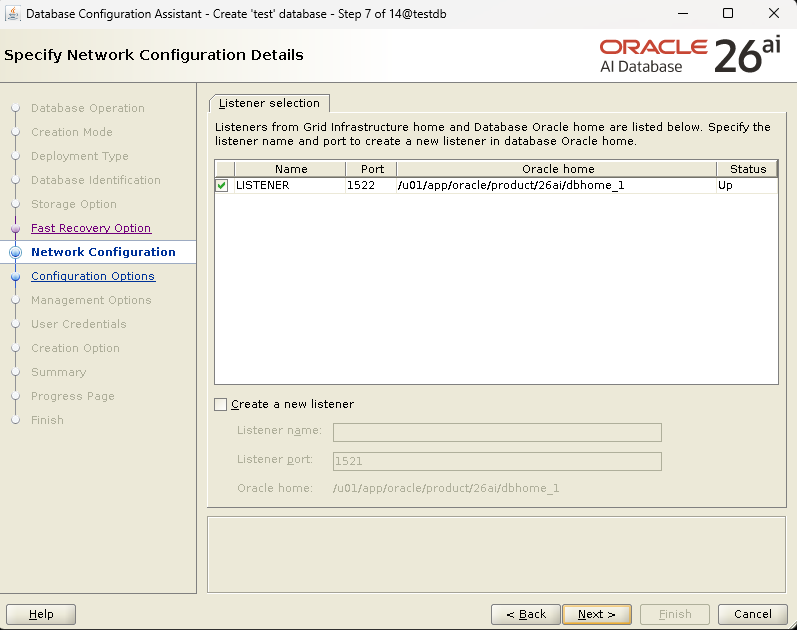The image size is (797, 630).
Task: Click the Deployment Type step
Action: click(80, 156)
